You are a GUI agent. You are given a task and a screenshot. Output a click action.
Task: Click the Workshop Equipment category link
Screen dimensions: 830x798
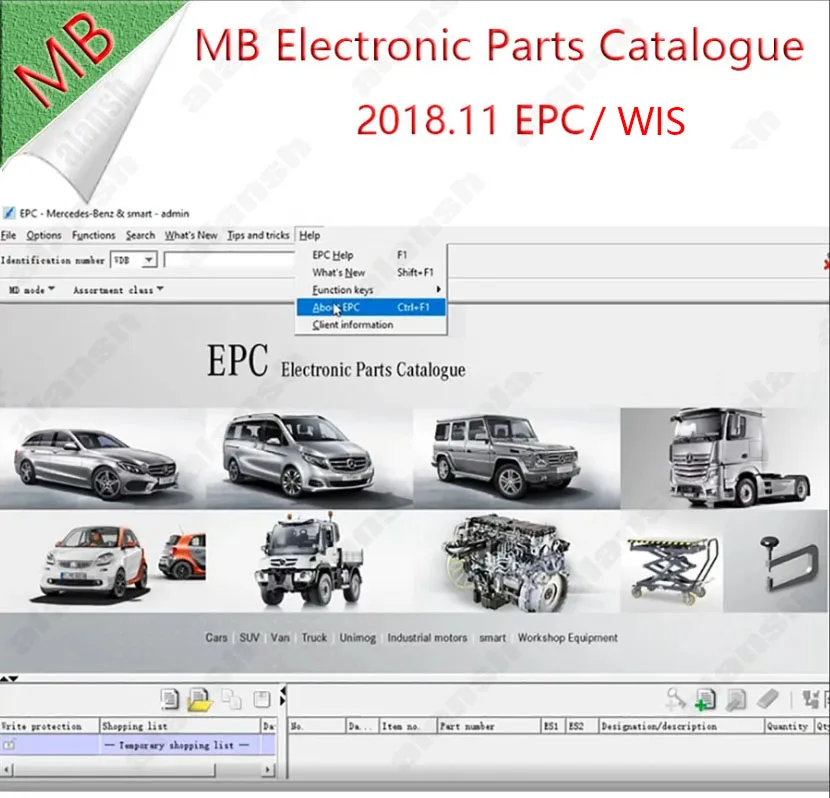click(x=567, y=638)
